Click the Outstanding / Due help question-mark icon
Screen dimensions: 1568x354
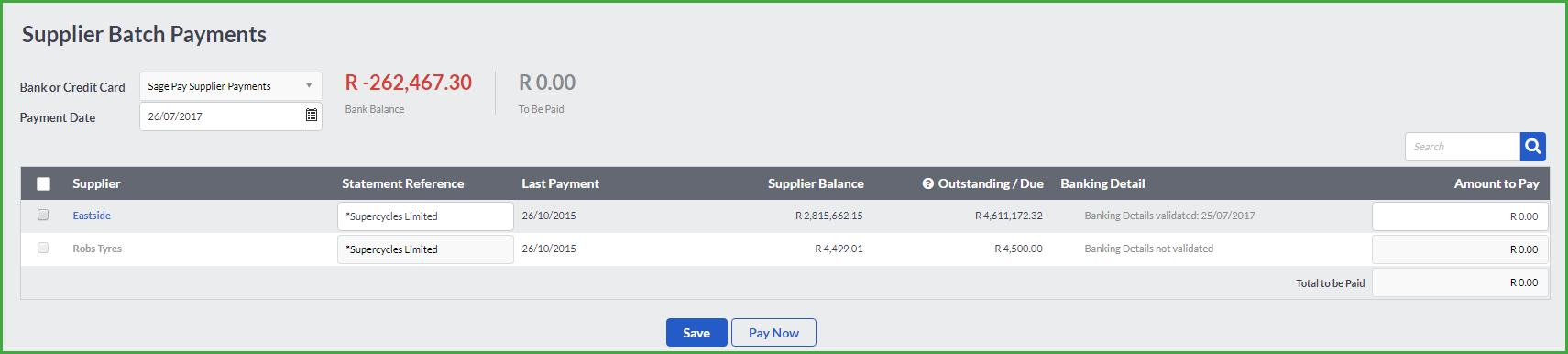click(x=927, y=183)
